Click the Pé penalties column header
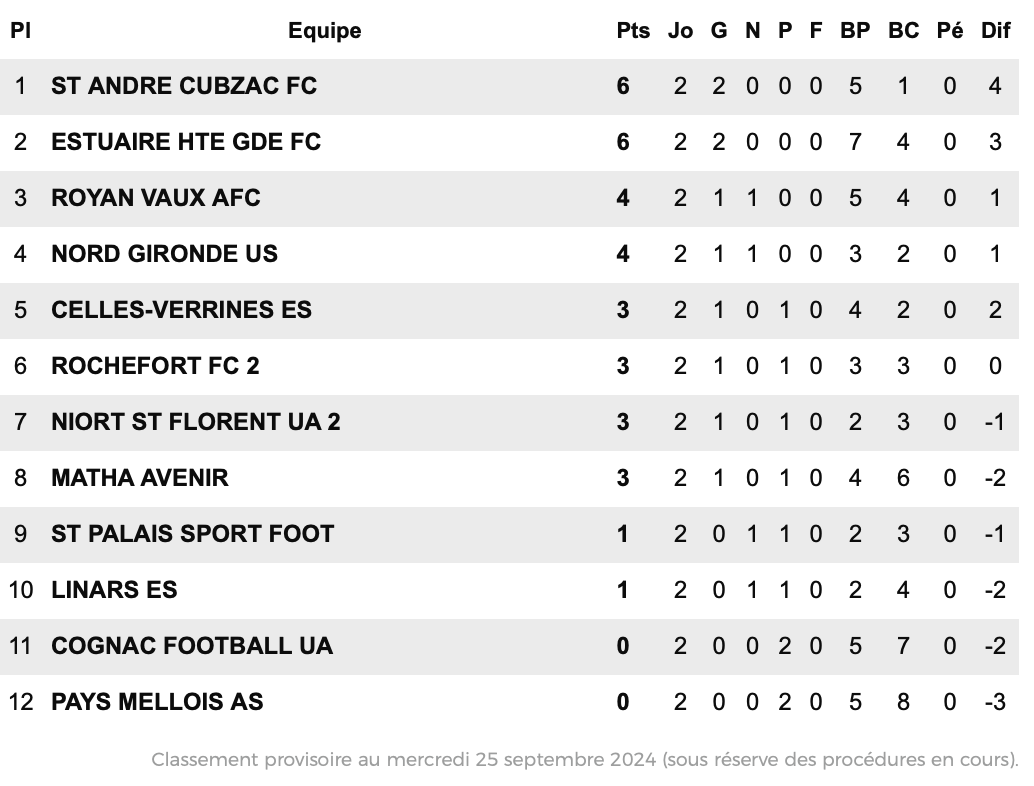Screen dimensions: 1034x786 950,31
